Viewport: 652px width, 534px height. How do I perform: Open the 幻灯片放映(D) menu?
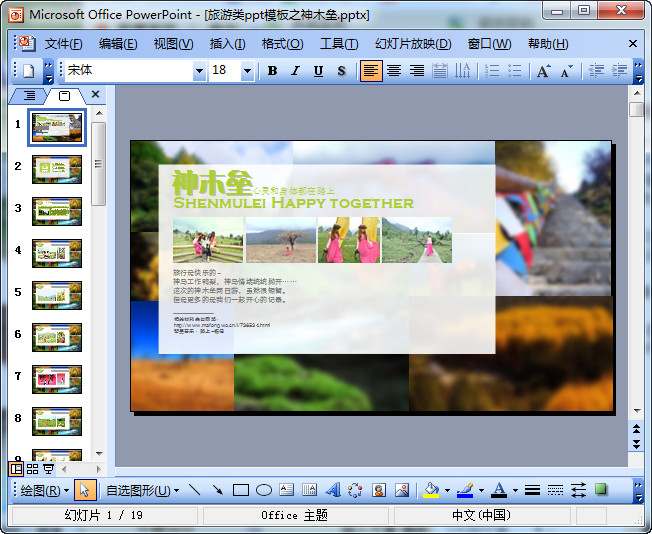tap(413, 44)
